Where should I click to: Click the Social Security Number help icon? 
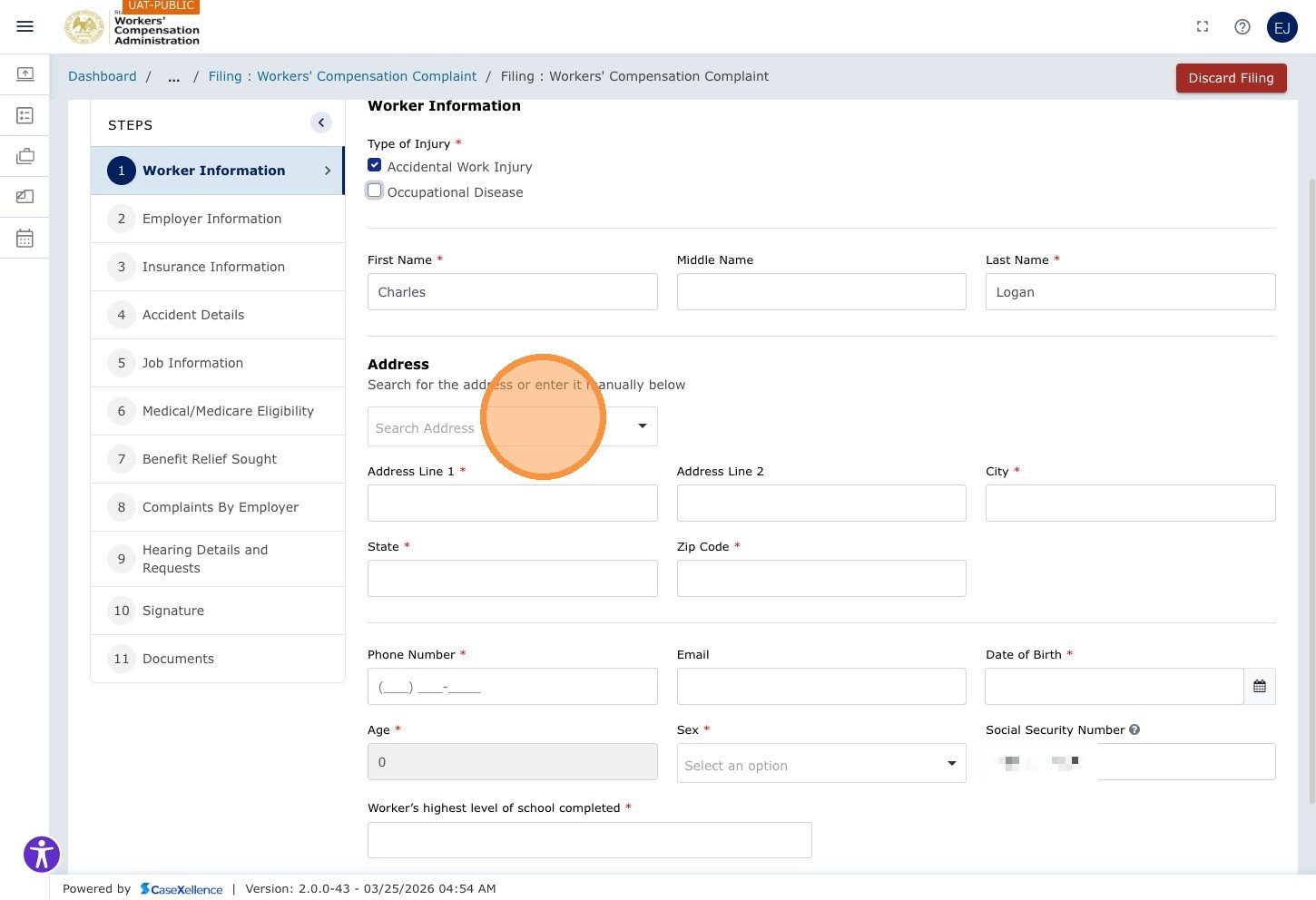[x=1134, y=729]
